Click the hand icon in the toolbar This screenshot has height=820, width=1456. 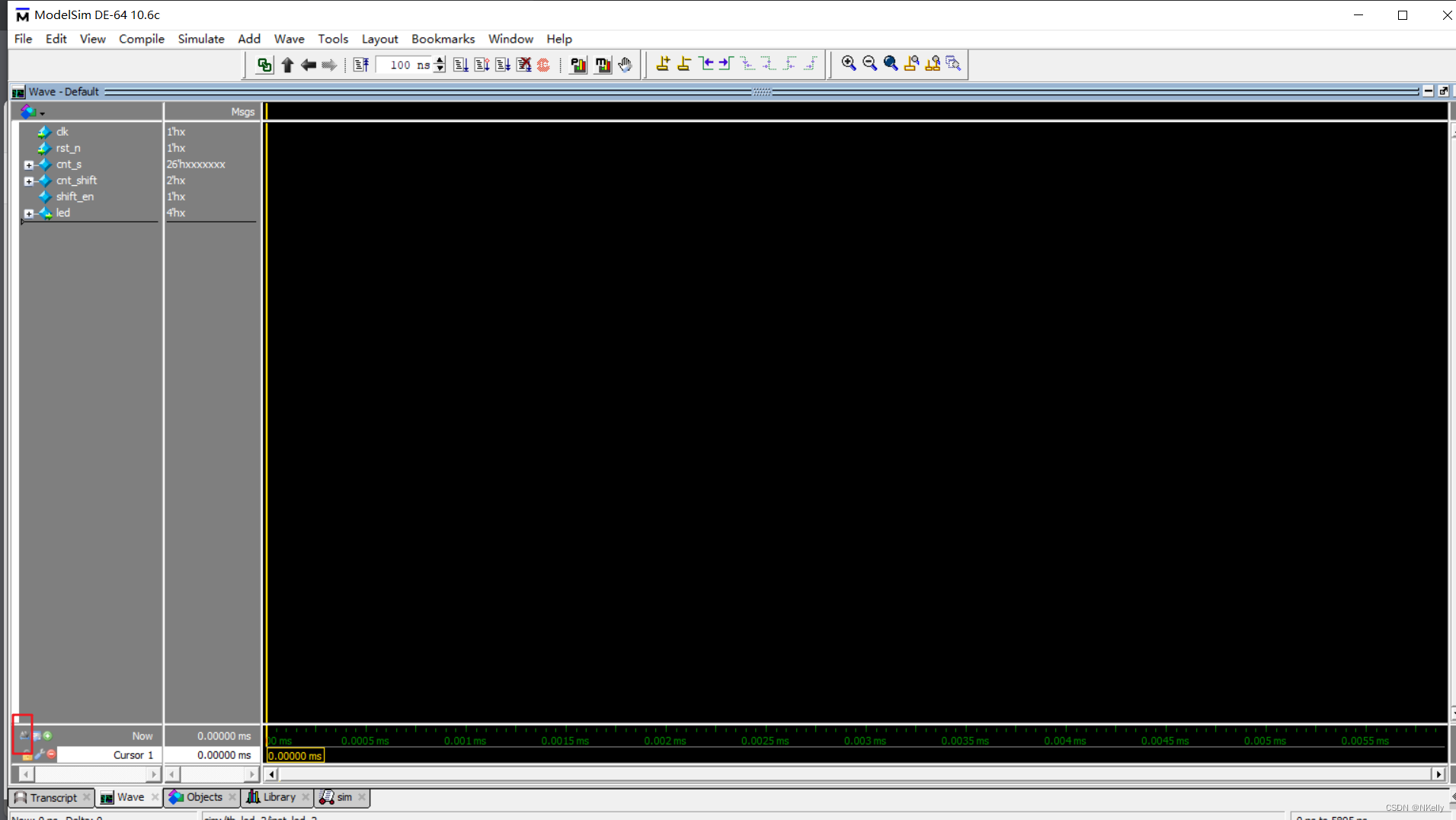[x=626, y=65]
